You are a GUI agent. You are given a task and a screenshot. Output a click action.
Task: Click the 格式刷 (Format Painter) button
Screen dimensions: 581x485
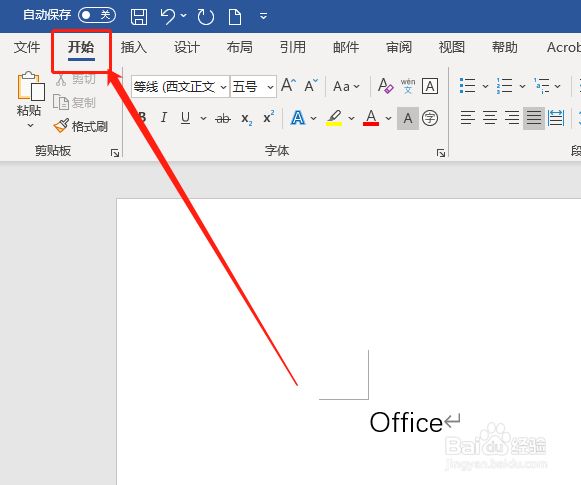coord(80,126)
